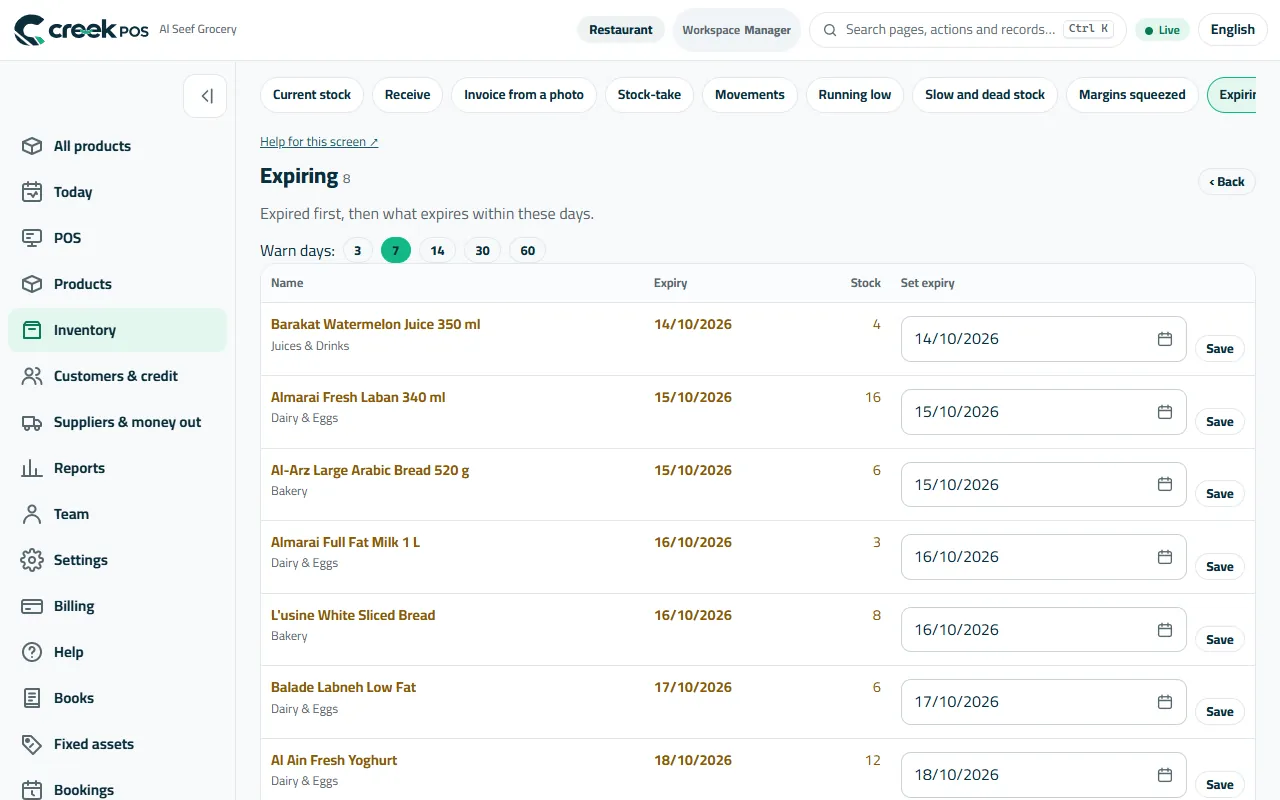Viewport: 1280px width, 800px height.
Task: Open calendar picker for Almarai Fresh Laban
Action: coord(1165,412)
